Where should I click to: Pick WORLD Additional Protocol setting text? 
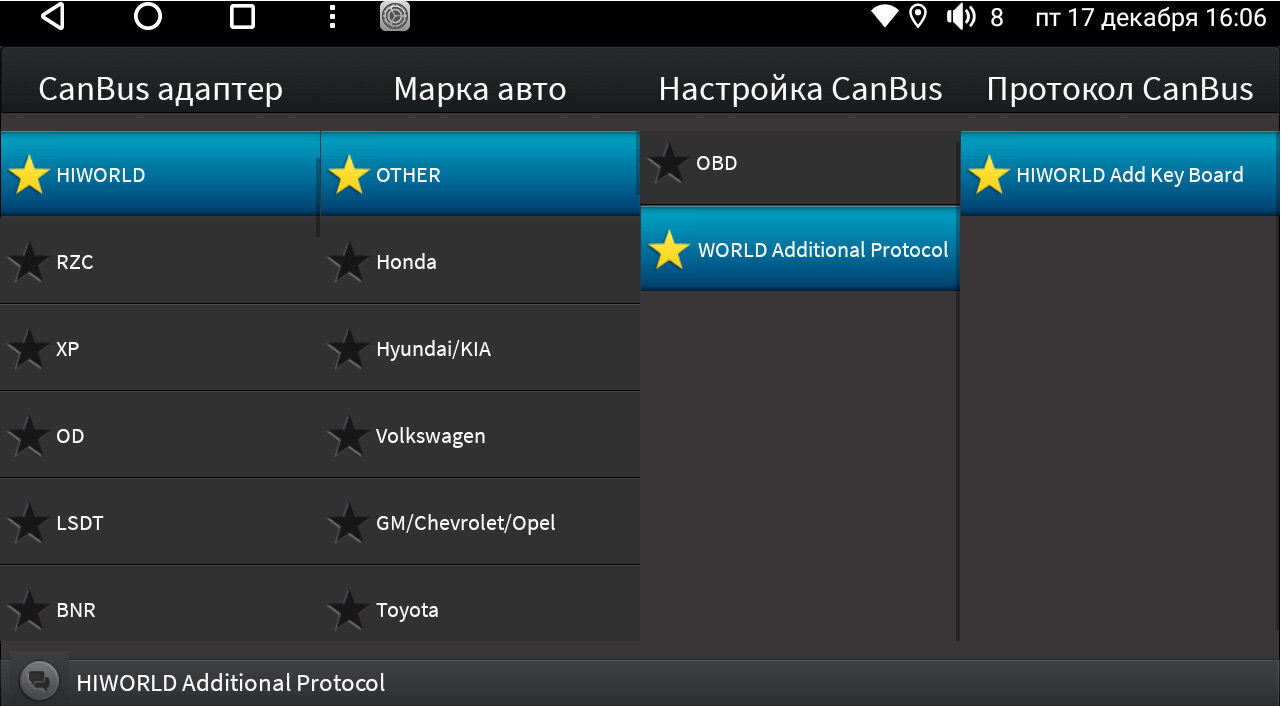(x=823, y=250)
